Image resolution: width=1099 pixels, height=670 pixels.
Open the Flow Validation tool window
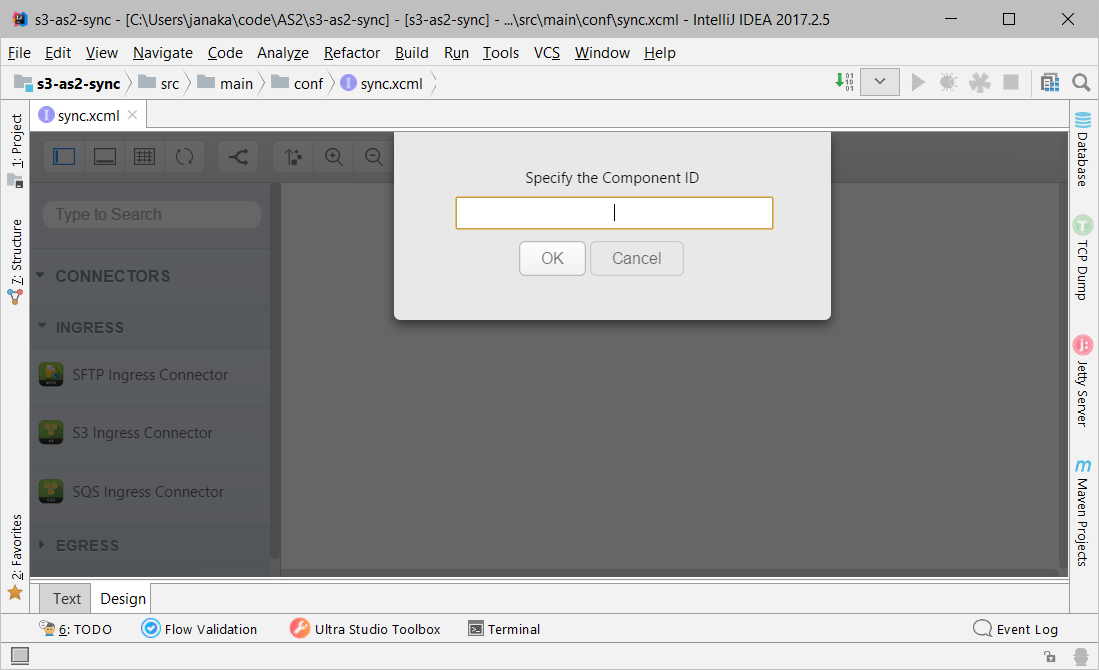(199, 629)
